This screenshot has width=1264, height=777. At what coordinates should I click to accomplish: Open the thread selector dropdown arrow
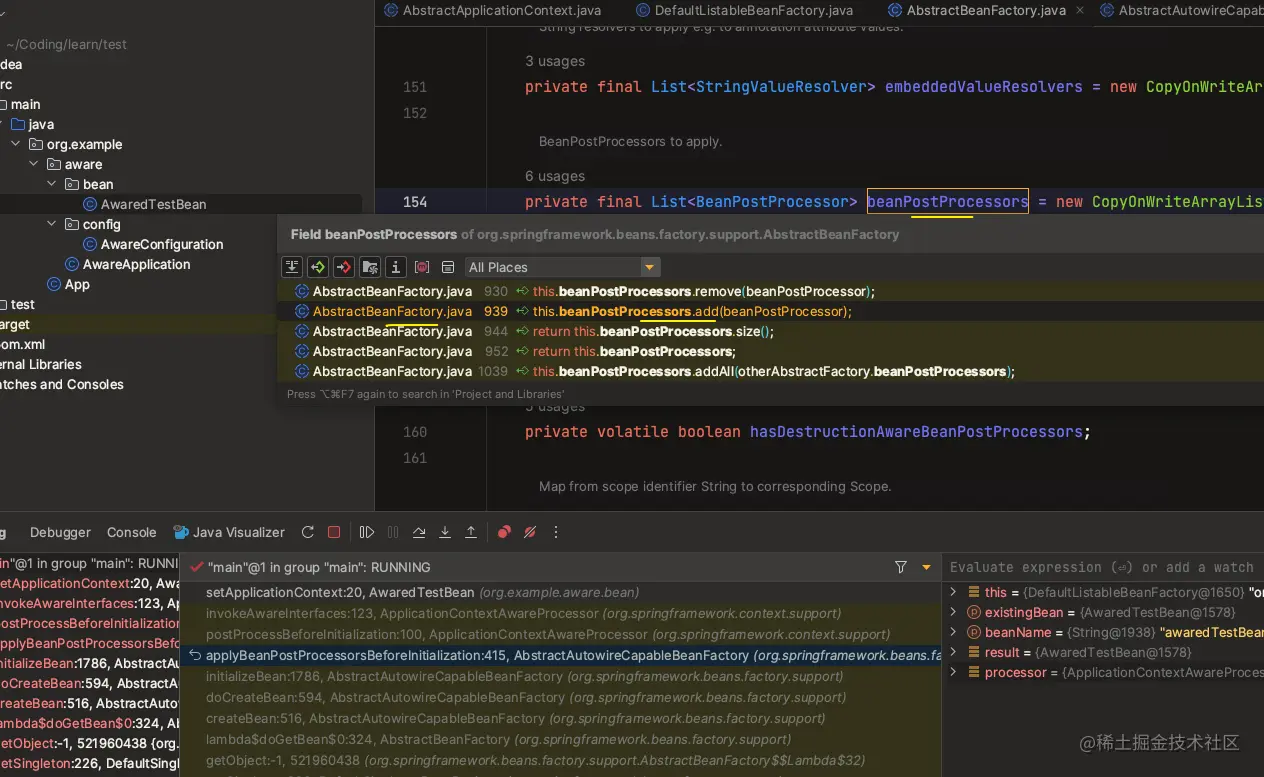[x=926, y=567]
